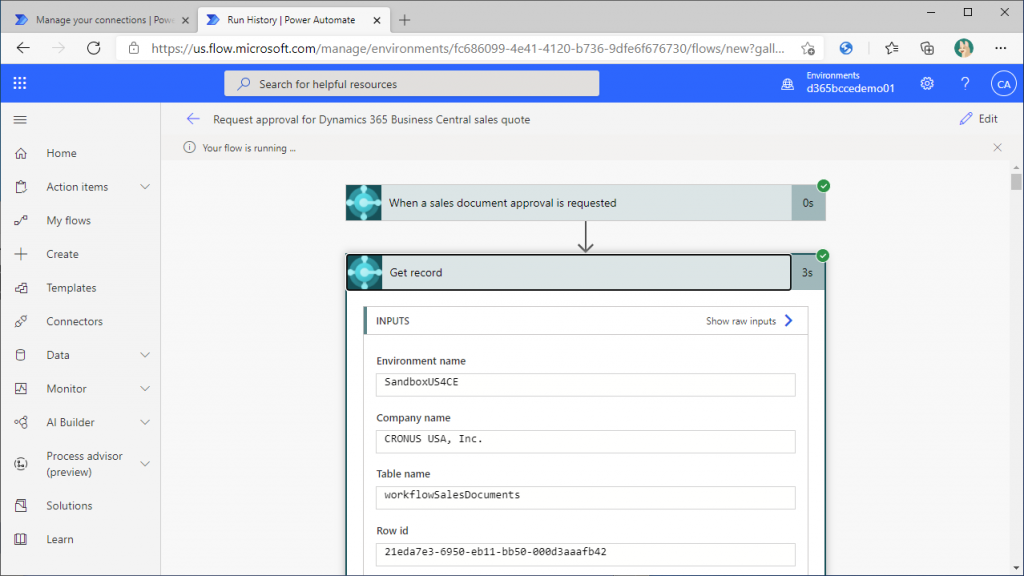Collapse the left navigation hamburger menu

pos(20,120)
